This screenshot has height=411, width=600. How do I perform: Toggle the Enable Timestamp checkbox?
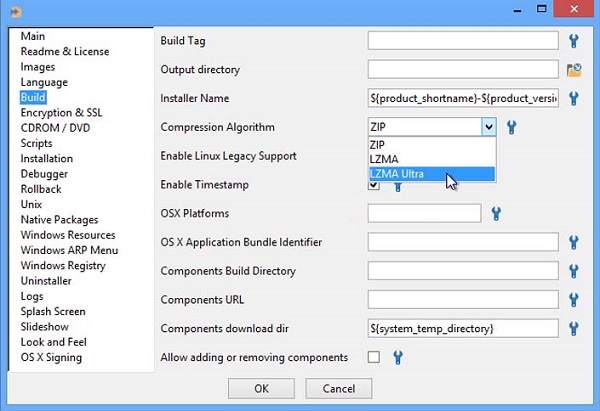(374, 186)
